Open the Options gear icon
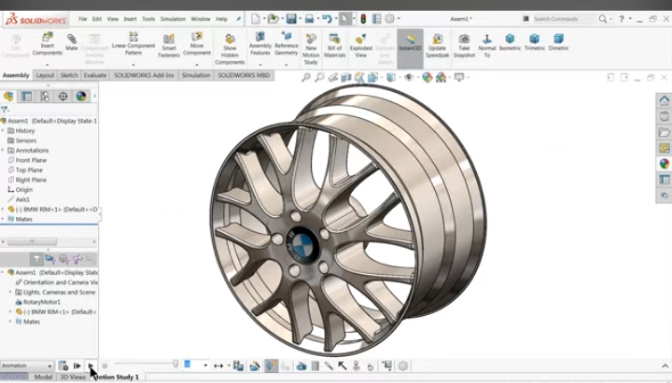This screenshot has height=383, width=672. [x=390, y=18]
